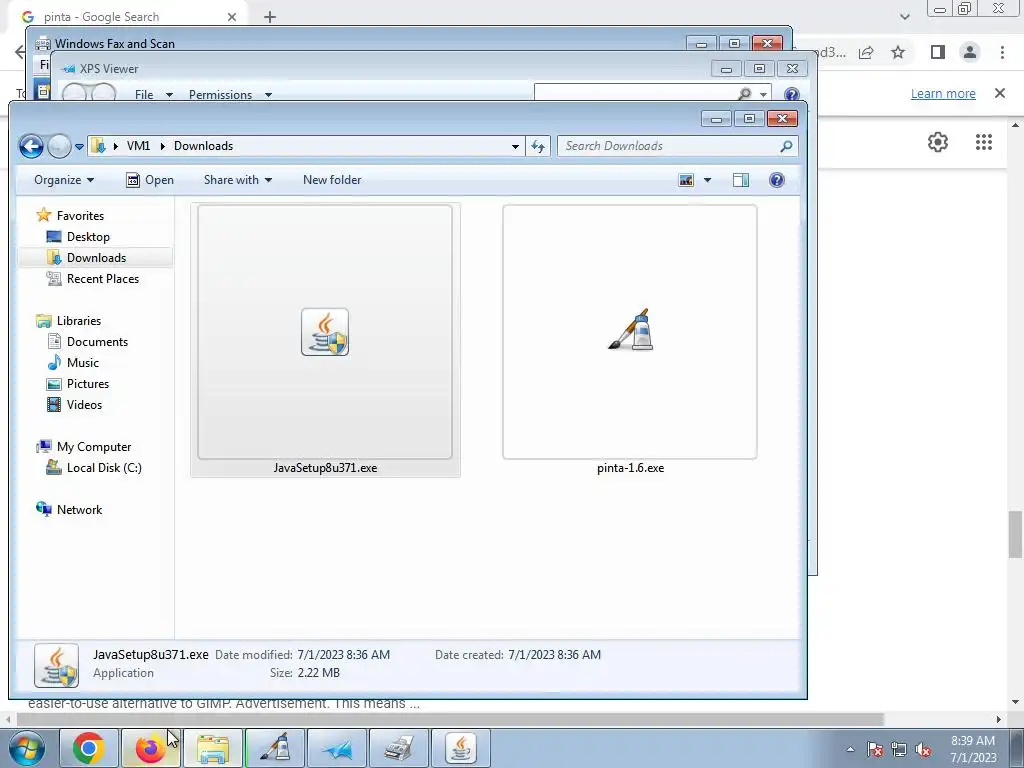Open the view options dropdown arrow
The image size is (1024, 768).
pyautogui.click(x=707, y=180)
